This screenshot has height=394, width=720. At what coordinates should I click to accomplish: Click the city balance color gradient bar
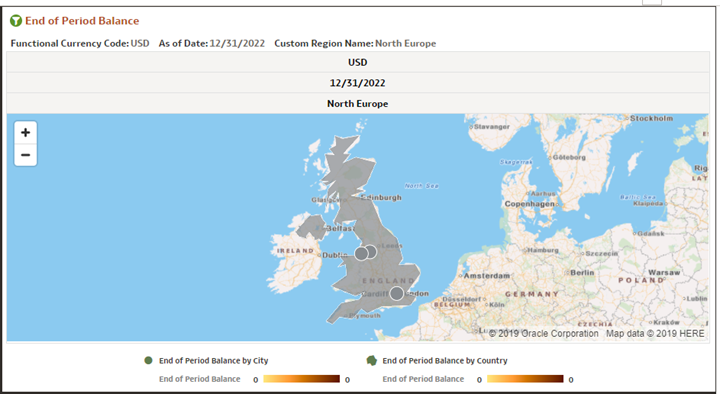pos(301,379)
